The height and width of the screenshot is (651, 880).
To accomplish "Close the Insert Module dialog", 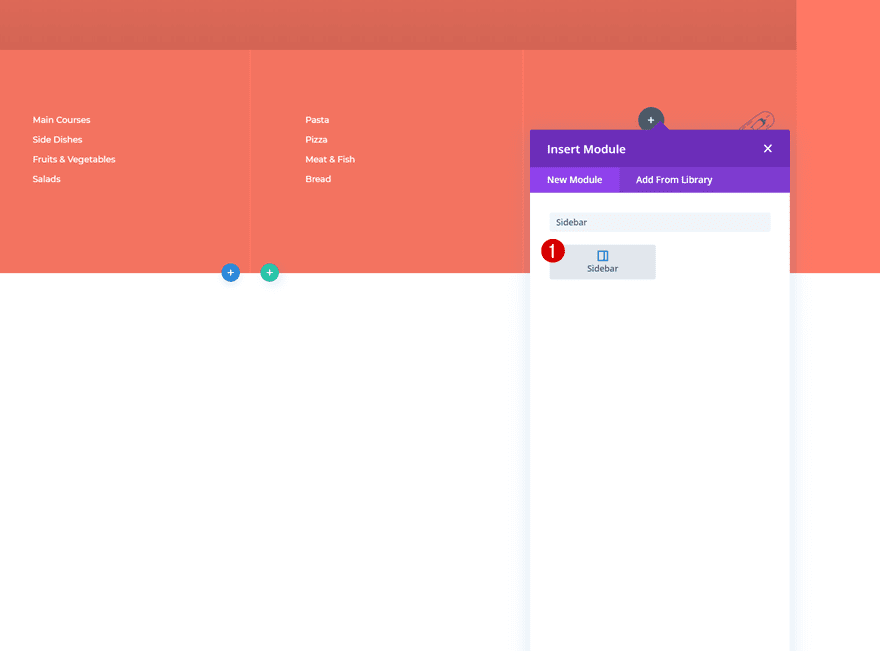I will (x=767, y=148).
